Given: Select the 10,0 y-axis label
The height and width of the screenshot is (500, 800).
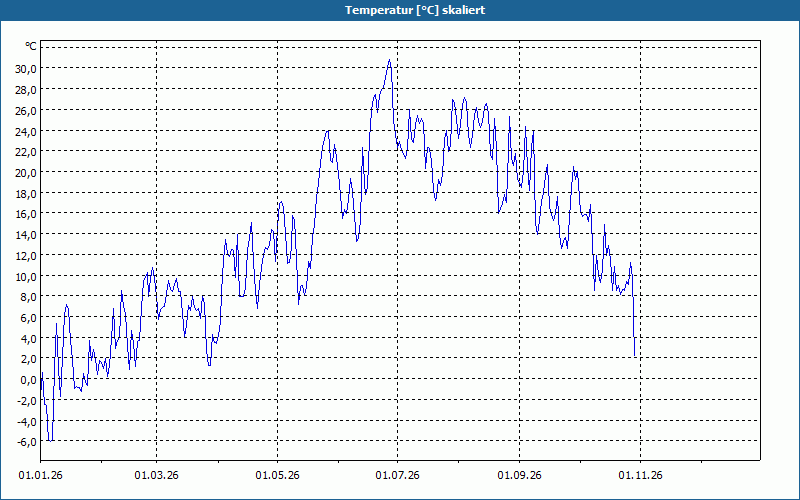Looking at the screenshot, I should point(26,276).
